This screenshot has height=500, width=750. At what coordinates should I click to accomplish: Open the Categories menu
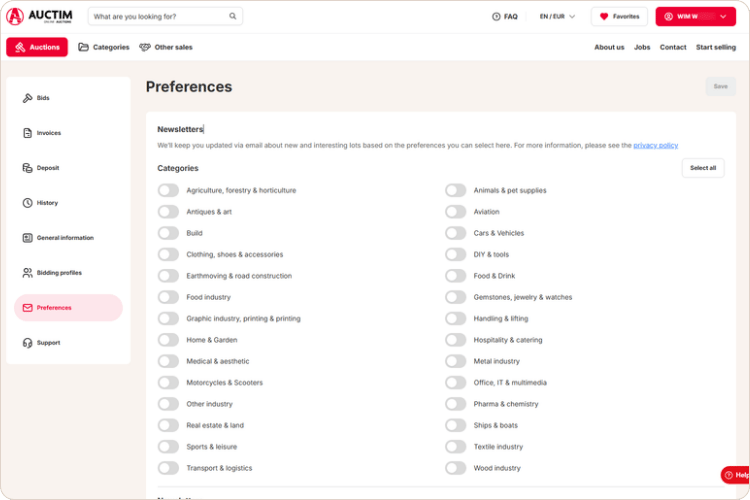(104, 47)
